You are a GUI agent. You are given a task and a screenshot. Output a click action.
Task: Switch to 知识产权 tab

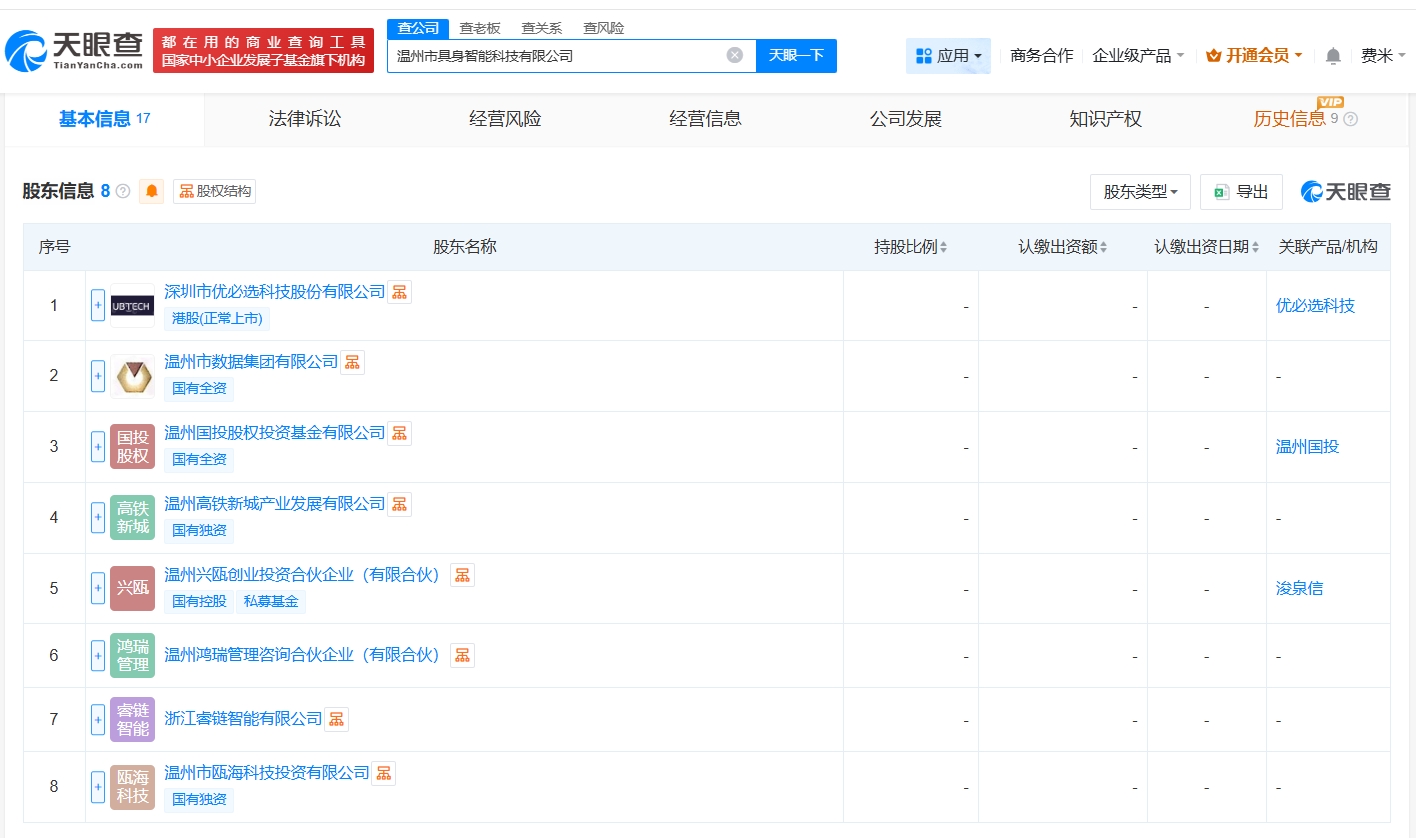click(1105, 120)
